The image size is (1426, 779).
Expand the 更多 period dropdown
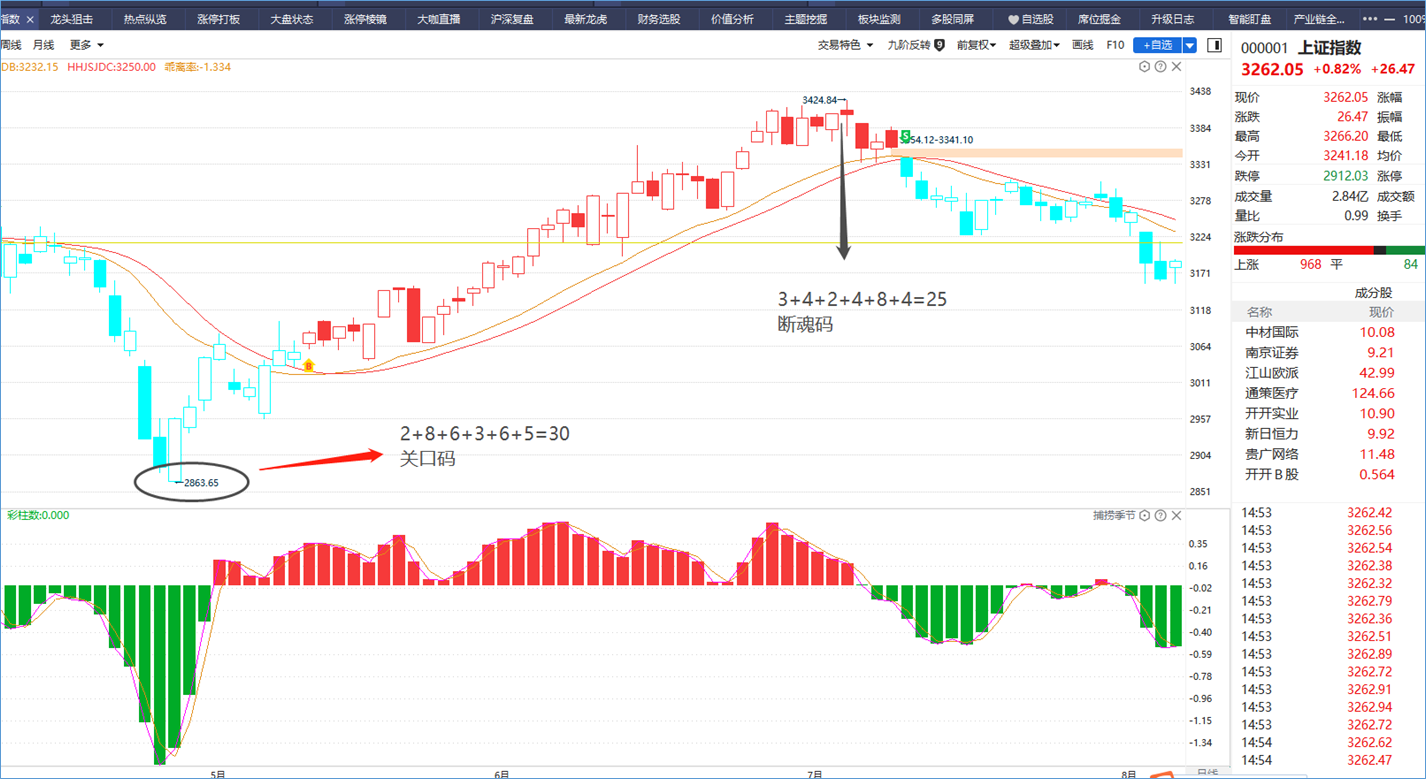pos(86,45)
